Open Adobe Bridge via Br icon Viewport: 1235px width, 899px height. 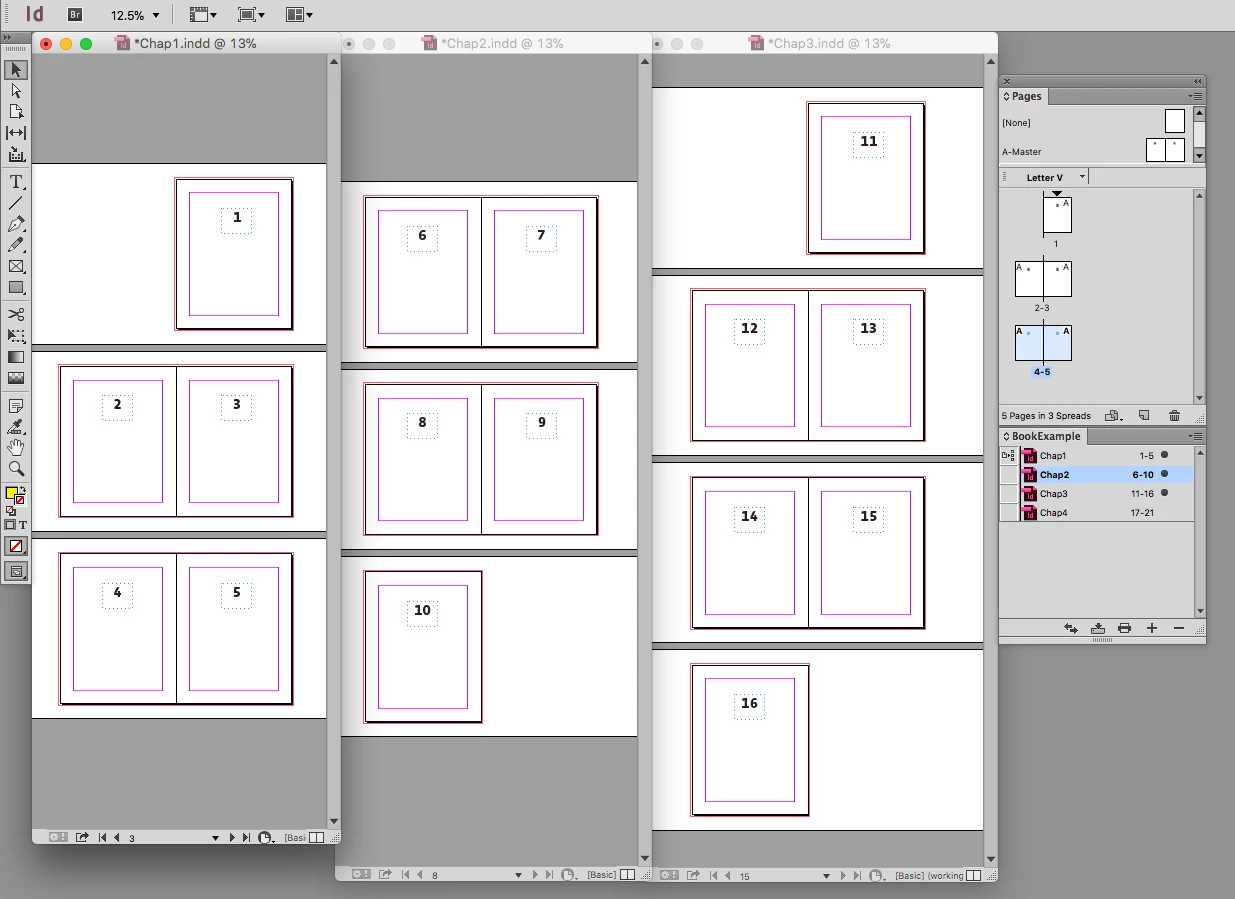coord(75,15)
